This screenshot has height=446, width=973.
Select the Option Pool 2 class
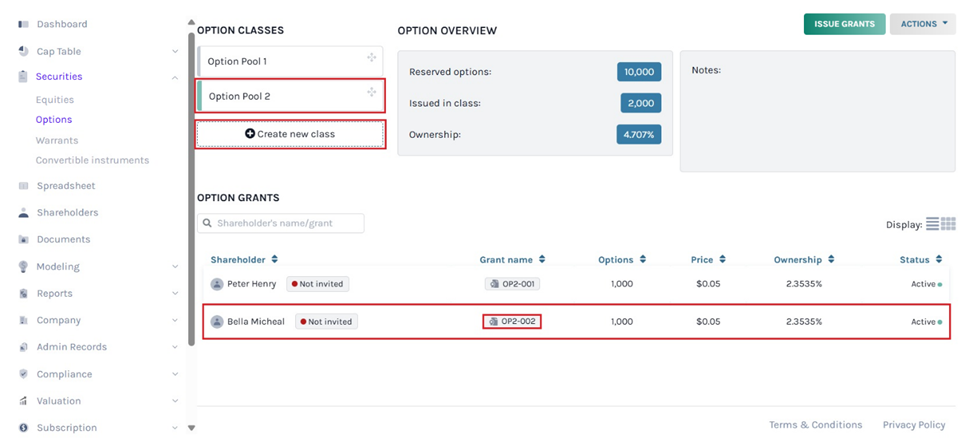290,96
